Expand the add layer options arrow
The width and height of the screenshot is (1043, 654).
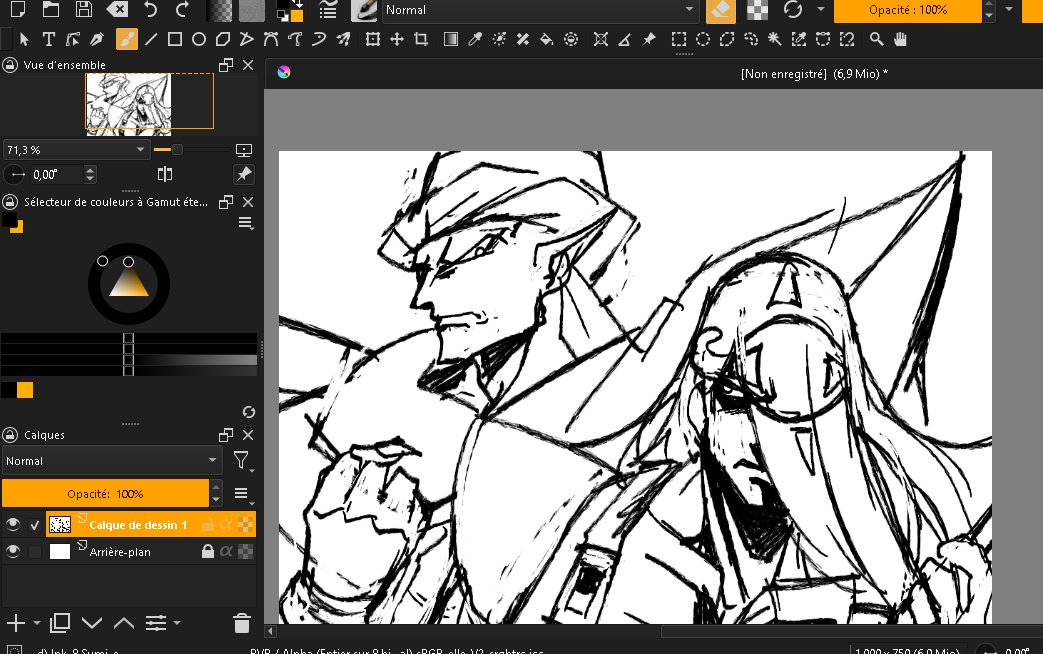(x=37, y=624)
